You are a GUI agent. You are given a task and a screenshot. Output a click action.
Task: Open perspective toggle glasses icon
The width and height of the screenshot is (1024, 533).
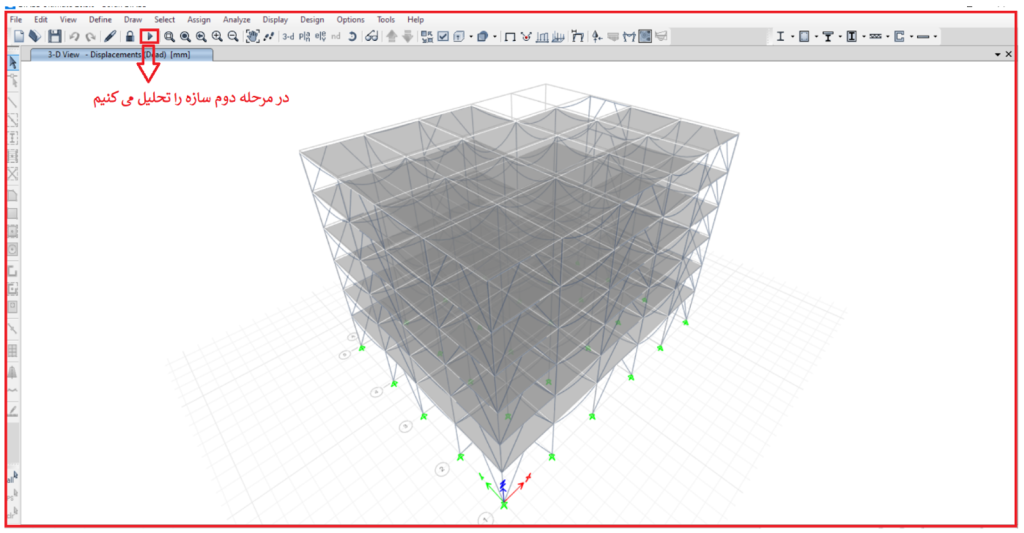coord(372,37)
